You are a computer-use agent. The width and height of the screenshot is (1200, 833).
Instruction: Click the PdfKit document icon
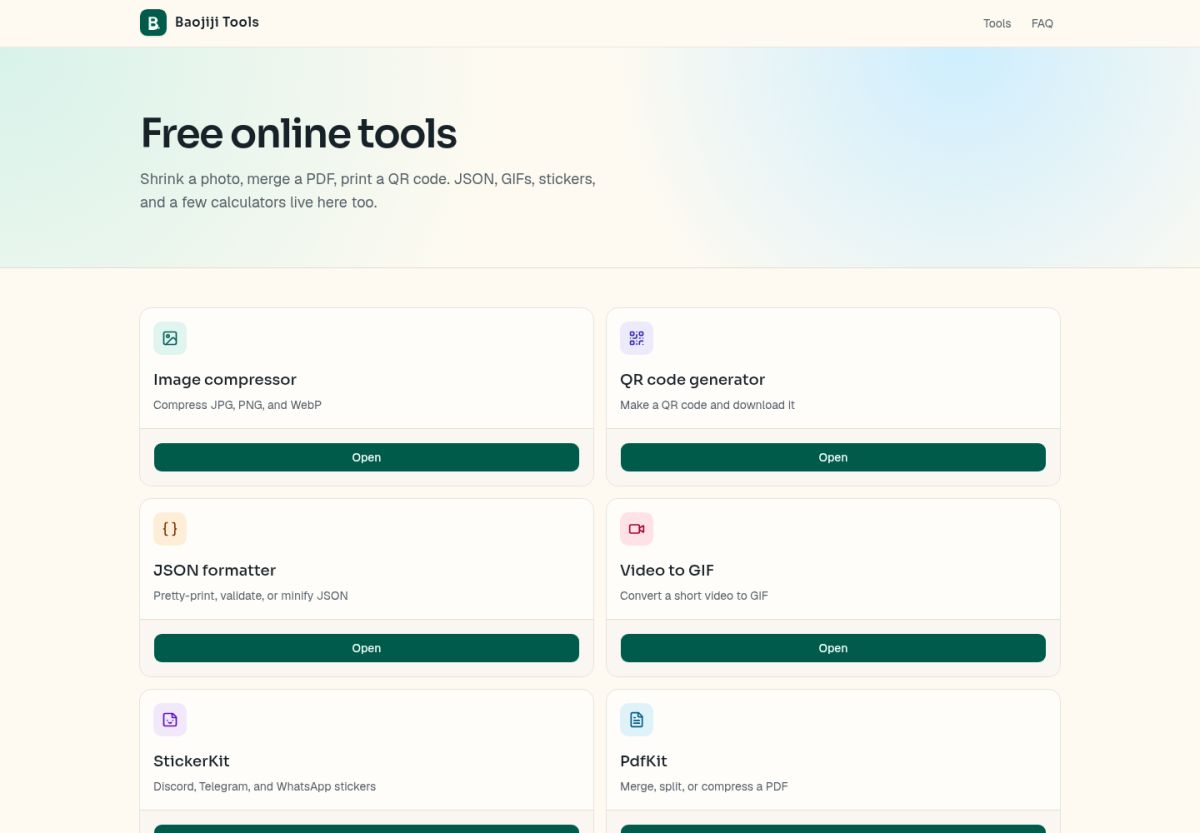pos(637,720)
